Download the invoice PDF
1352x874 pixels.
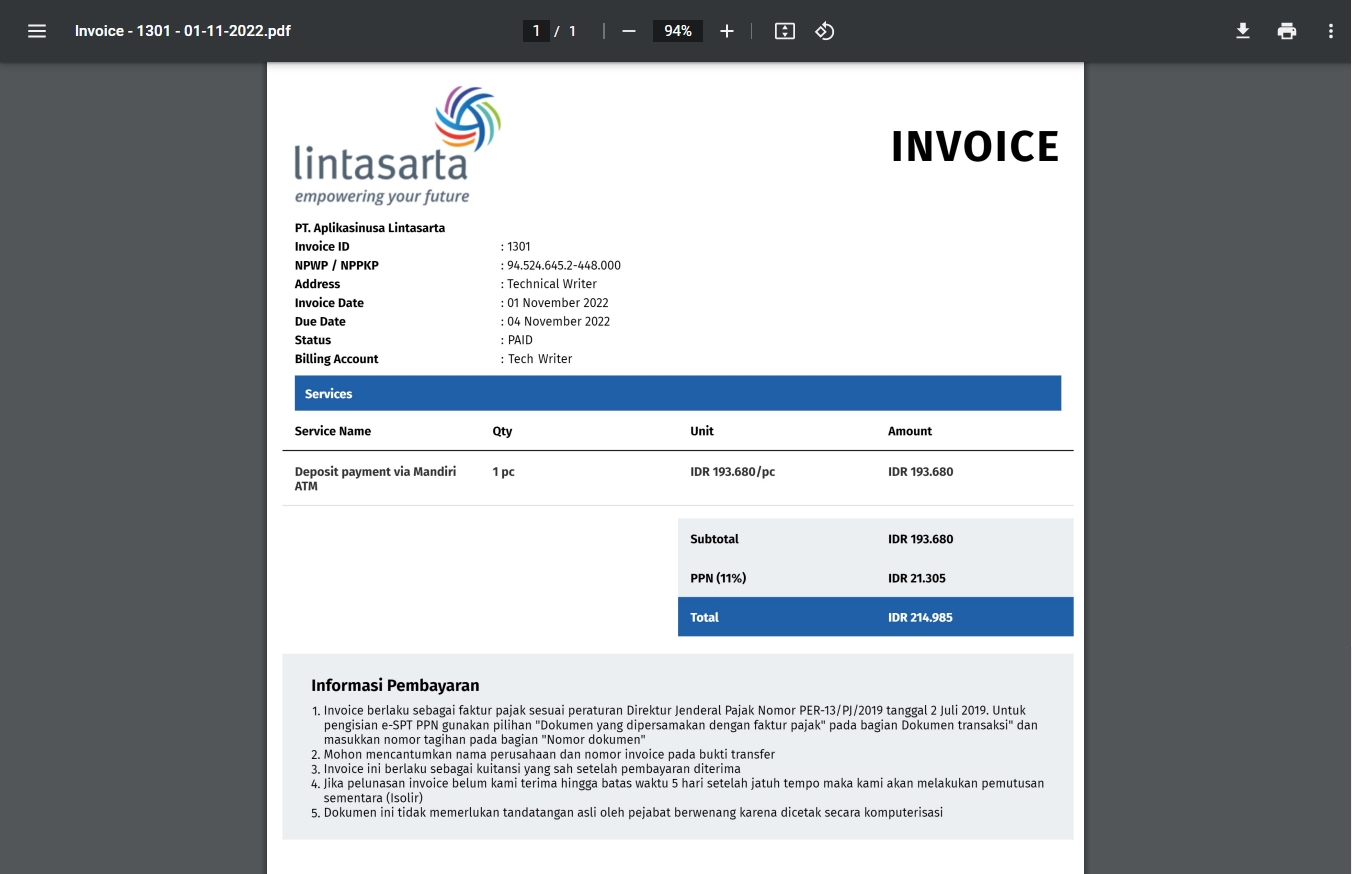tap(1242, 31)
